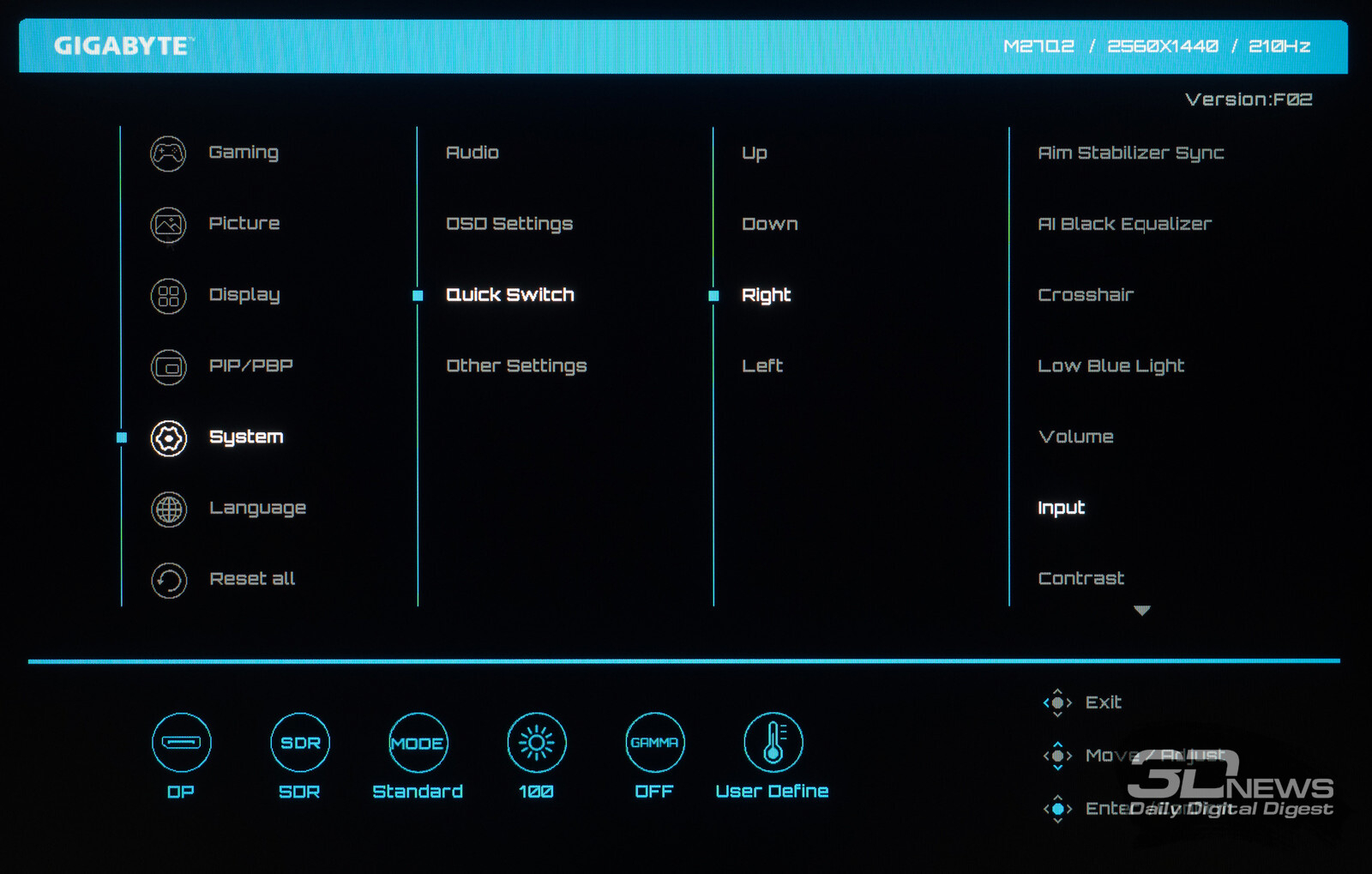The image size is (1372, 874).
Task: Click the Reset all circular arrow icon
Action: [168, 581]
